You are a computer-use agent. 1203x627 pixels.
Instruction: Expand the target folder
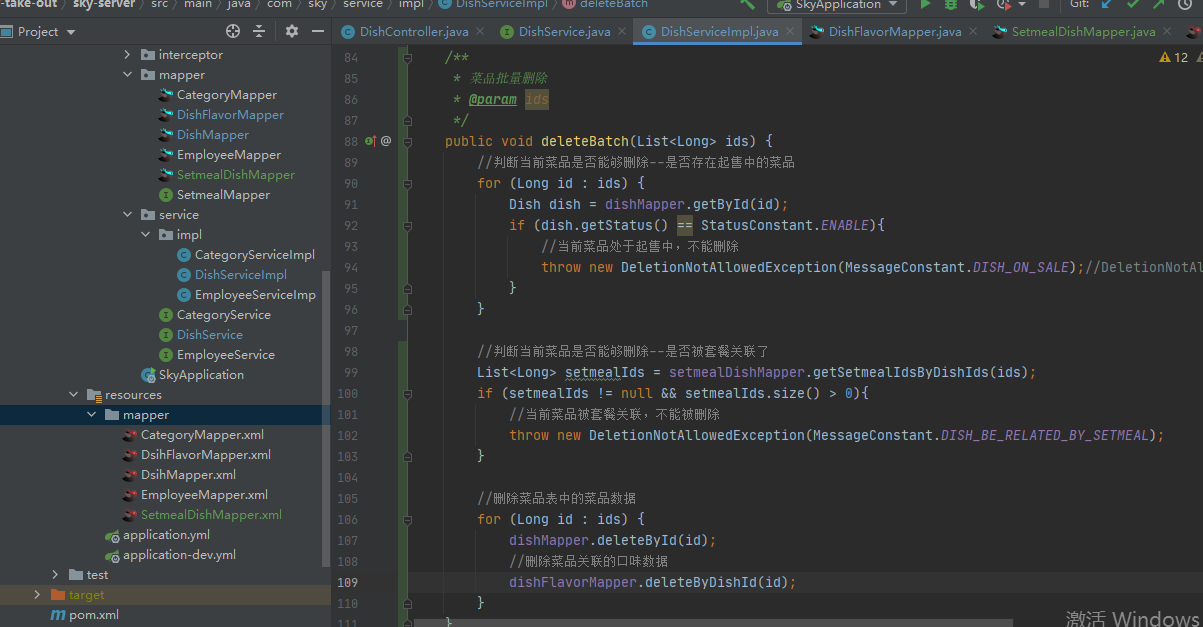[x=37, y=595]
